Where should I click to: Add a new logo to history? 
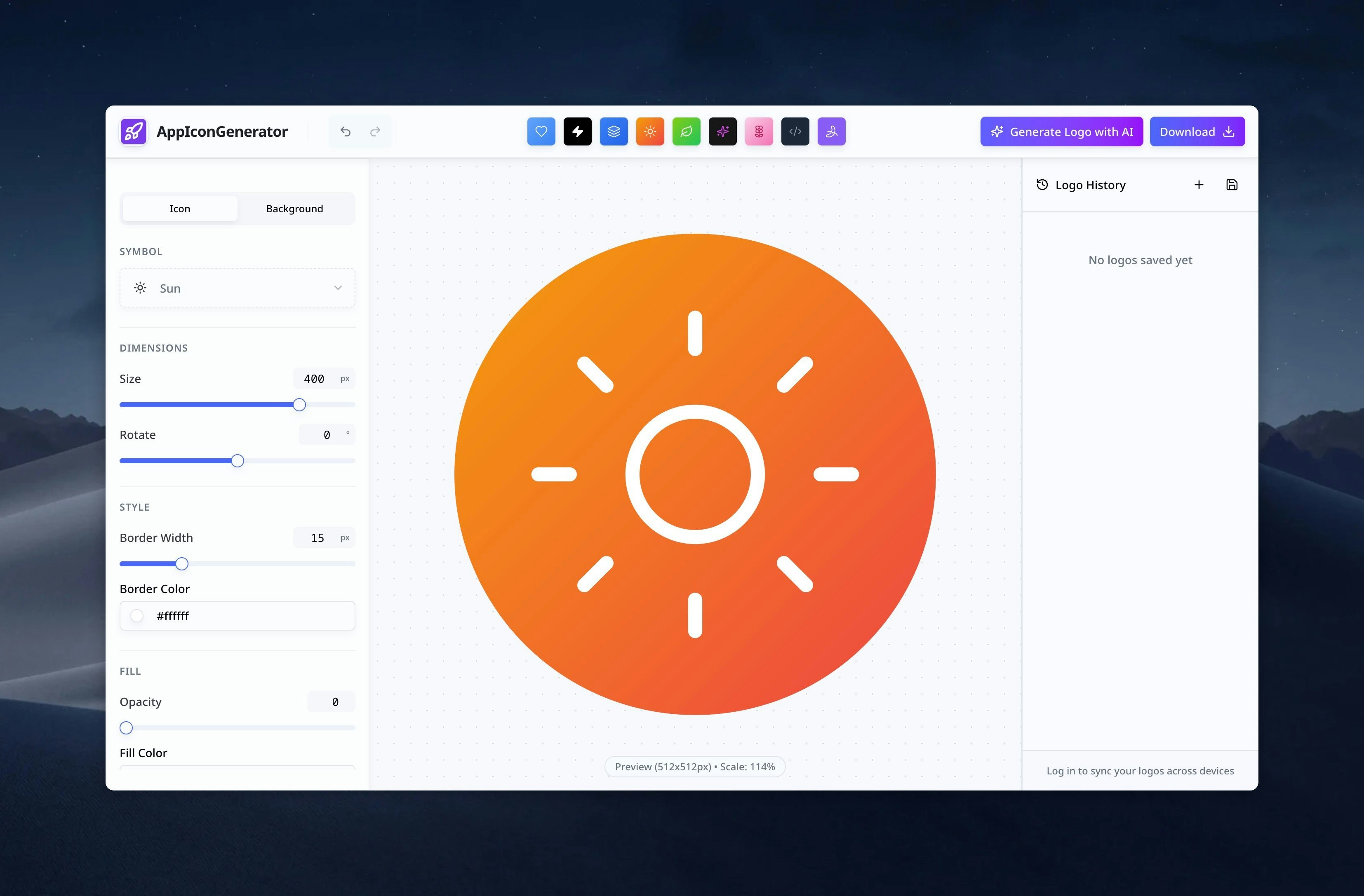(x=1198, y=185)
